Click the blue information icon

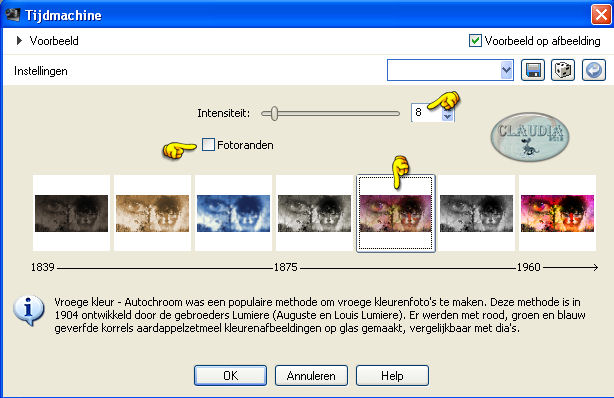click(28, 310)
